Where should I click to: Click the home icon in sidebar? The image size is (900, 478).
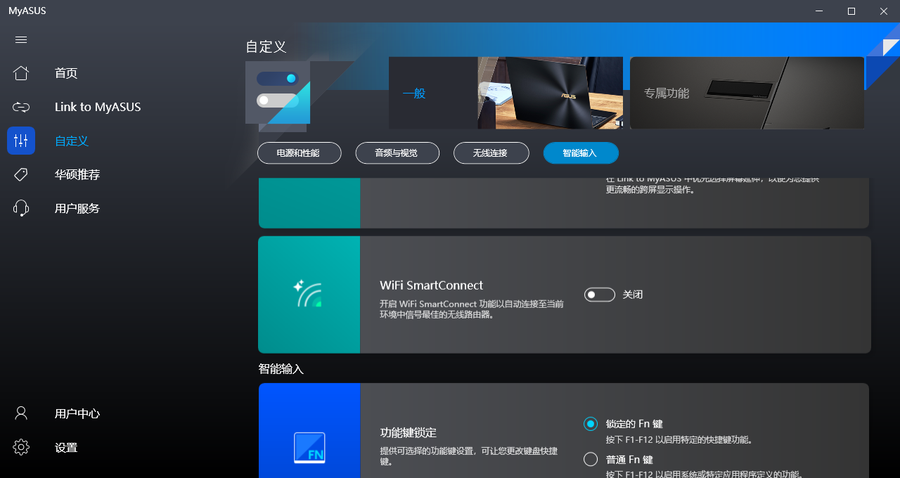point(21,73)
